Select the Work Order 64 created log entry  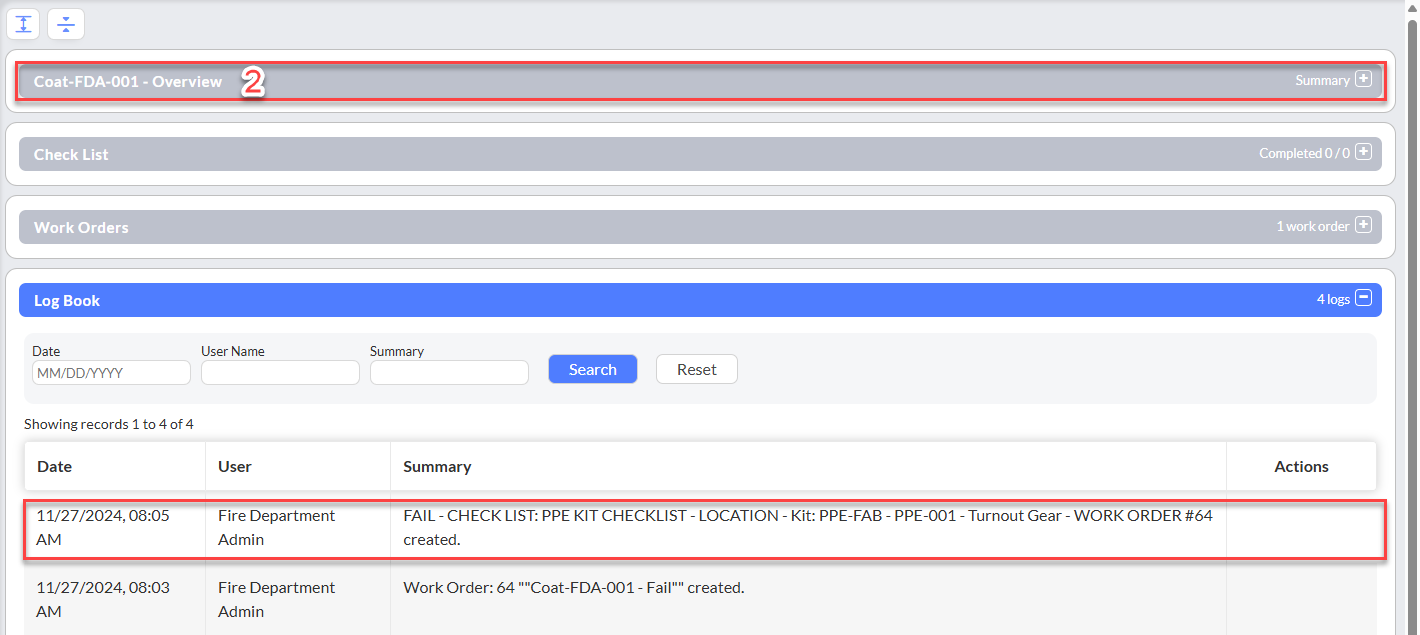click(573, 588)
